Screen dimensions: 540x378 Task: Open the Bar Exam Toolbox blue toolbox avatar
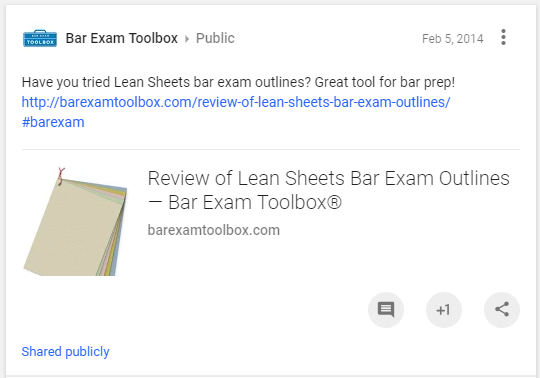[40, 38]
